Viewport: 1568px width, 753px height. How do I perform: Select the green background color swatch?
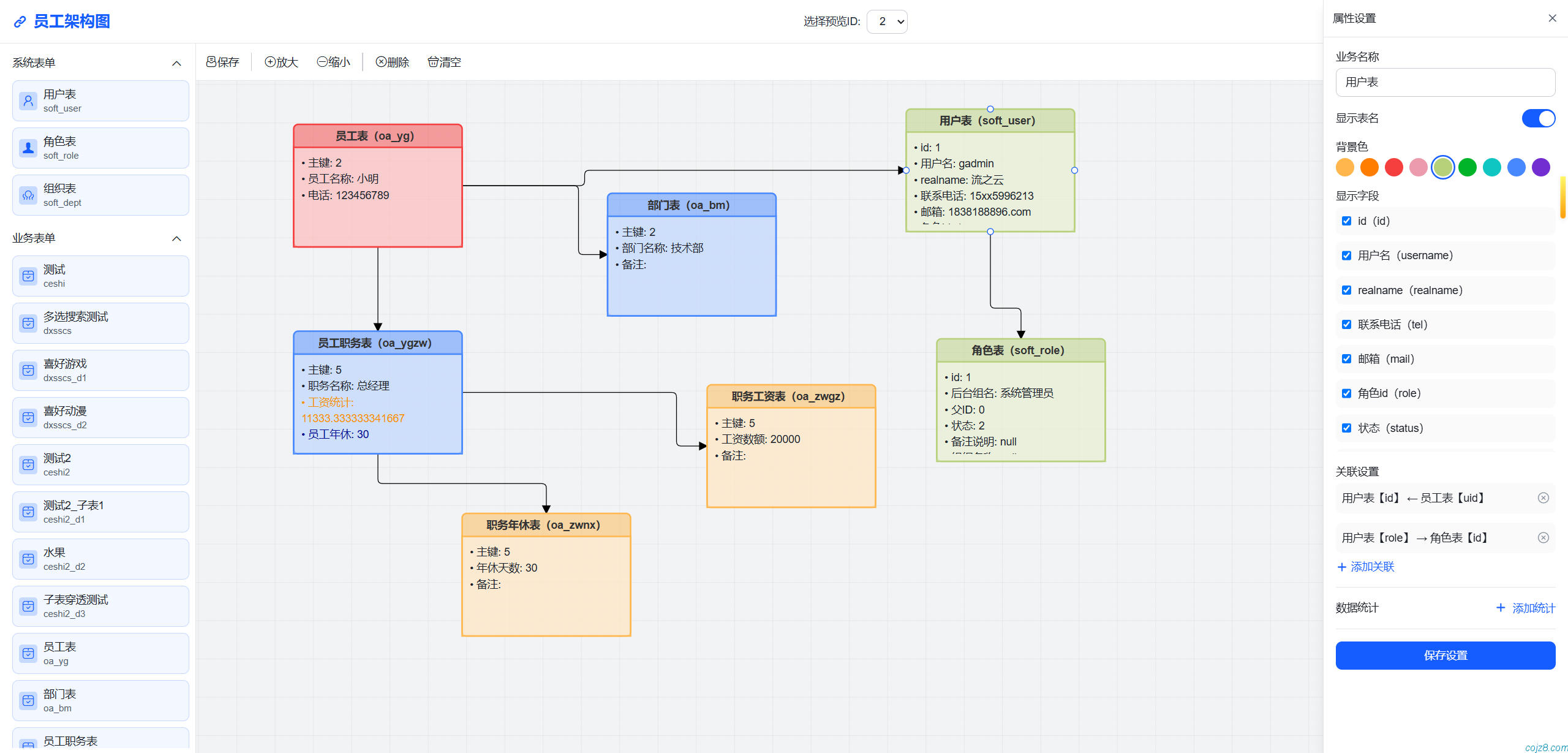pos(1467,167)
